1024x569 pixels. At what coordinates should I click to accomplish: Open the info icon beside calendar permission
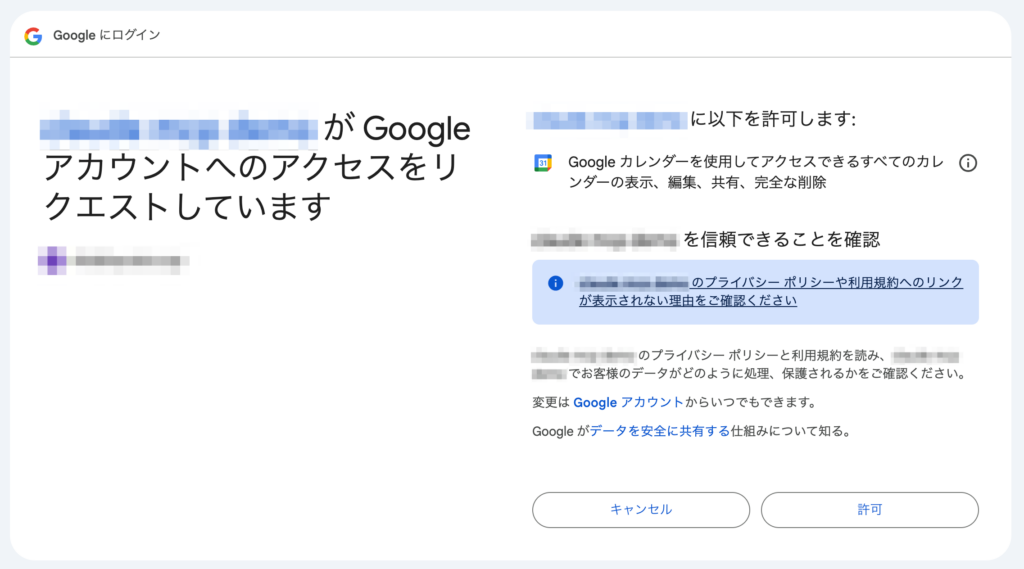(x=967, y=163)
